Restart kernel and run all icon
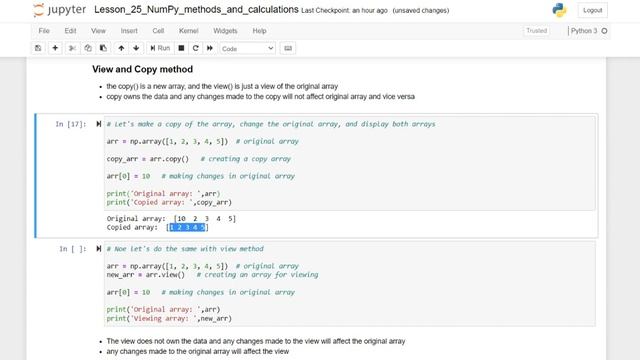Viewport: 640px width, 360px height. pyautogui.click(x=210, y=48)
